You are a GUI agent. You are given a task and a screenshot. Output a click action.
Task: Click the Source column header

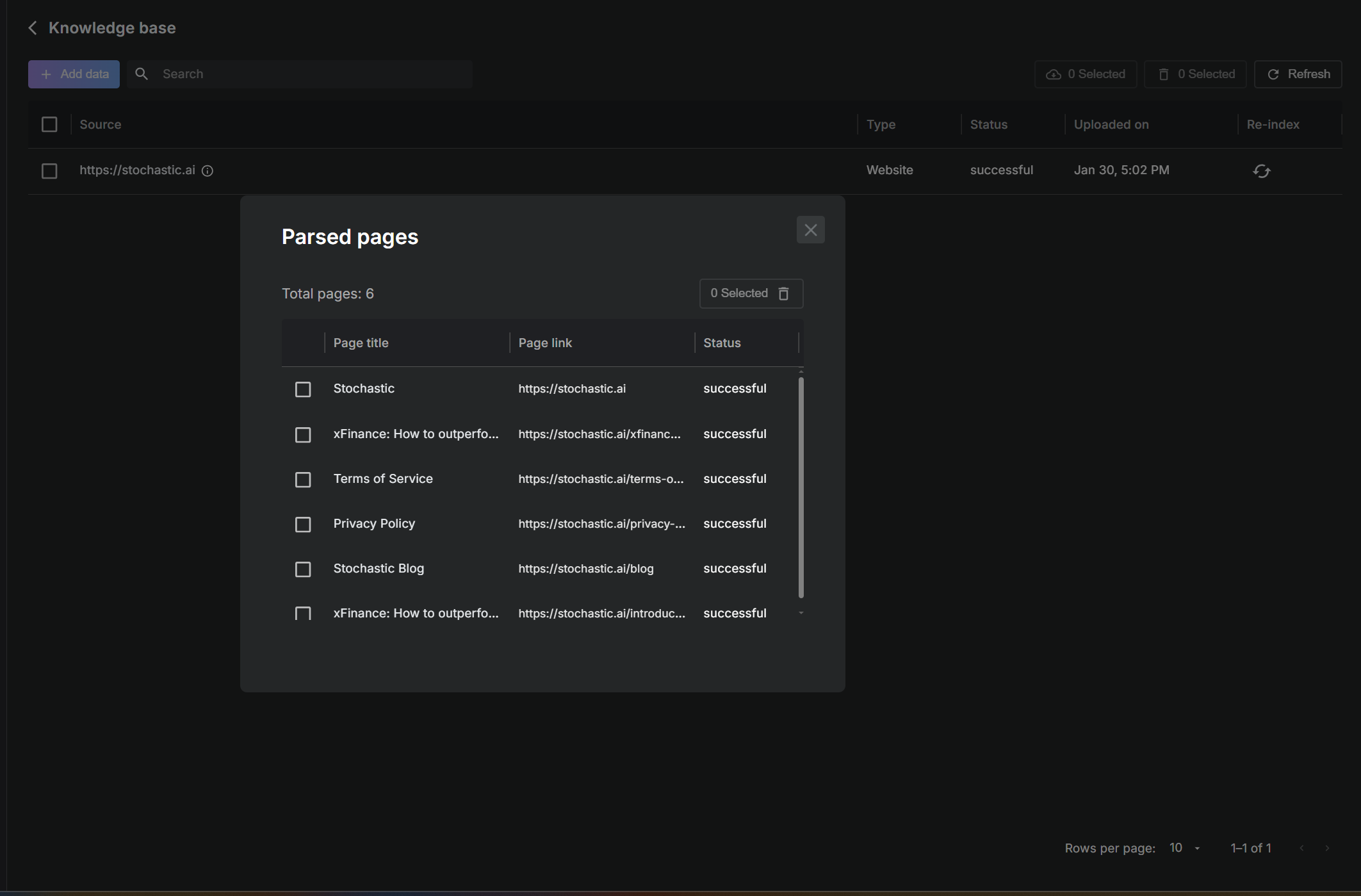100,125
